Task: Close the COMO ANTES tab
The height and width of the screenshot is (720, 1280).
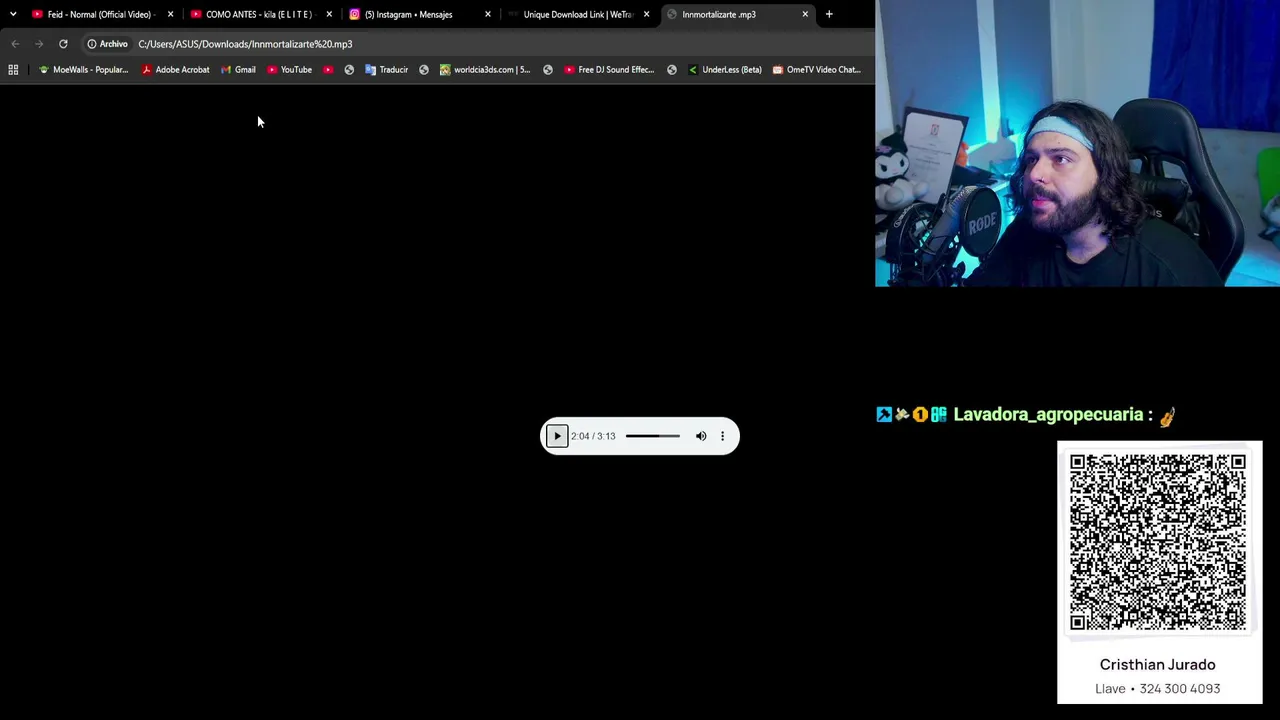Action: [x=329, y=14]
